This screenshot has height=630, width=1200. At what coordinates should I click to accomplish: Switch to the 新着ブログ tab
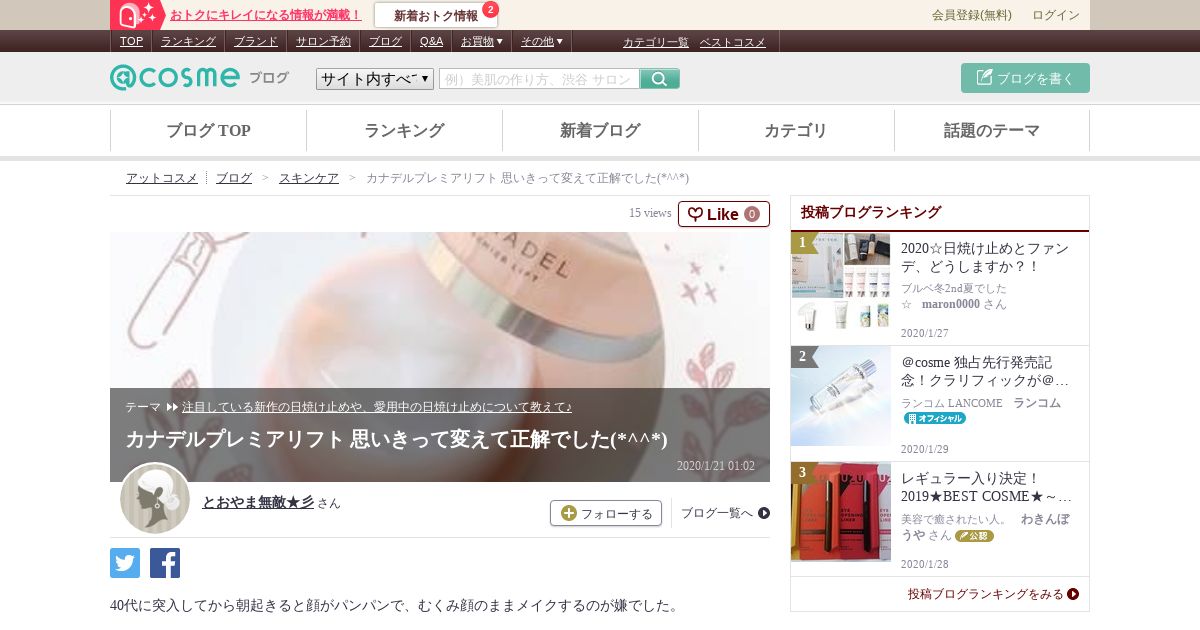[600, 130]
